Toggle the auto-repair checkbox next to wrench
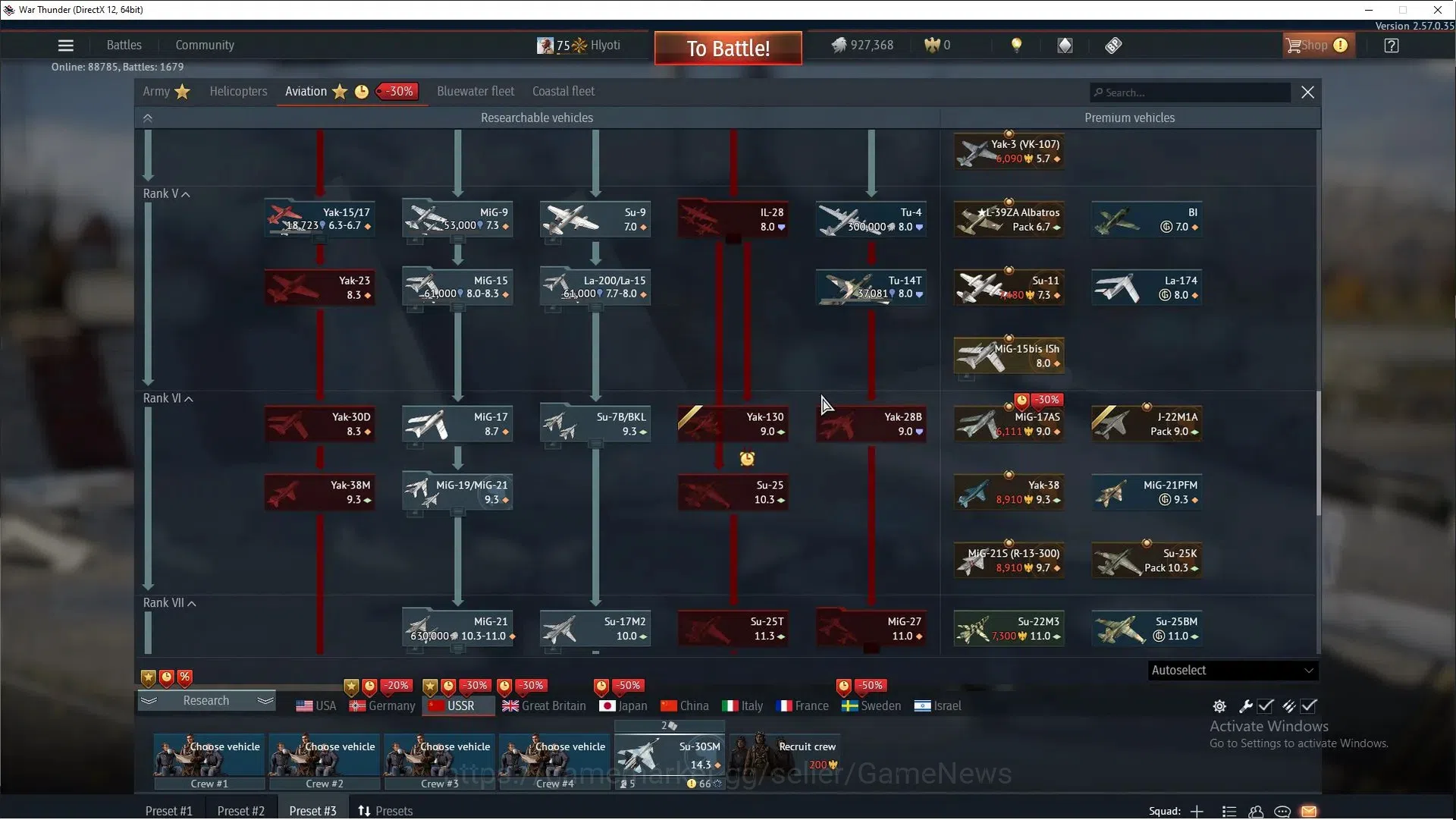 click(x=1266, y=707)
